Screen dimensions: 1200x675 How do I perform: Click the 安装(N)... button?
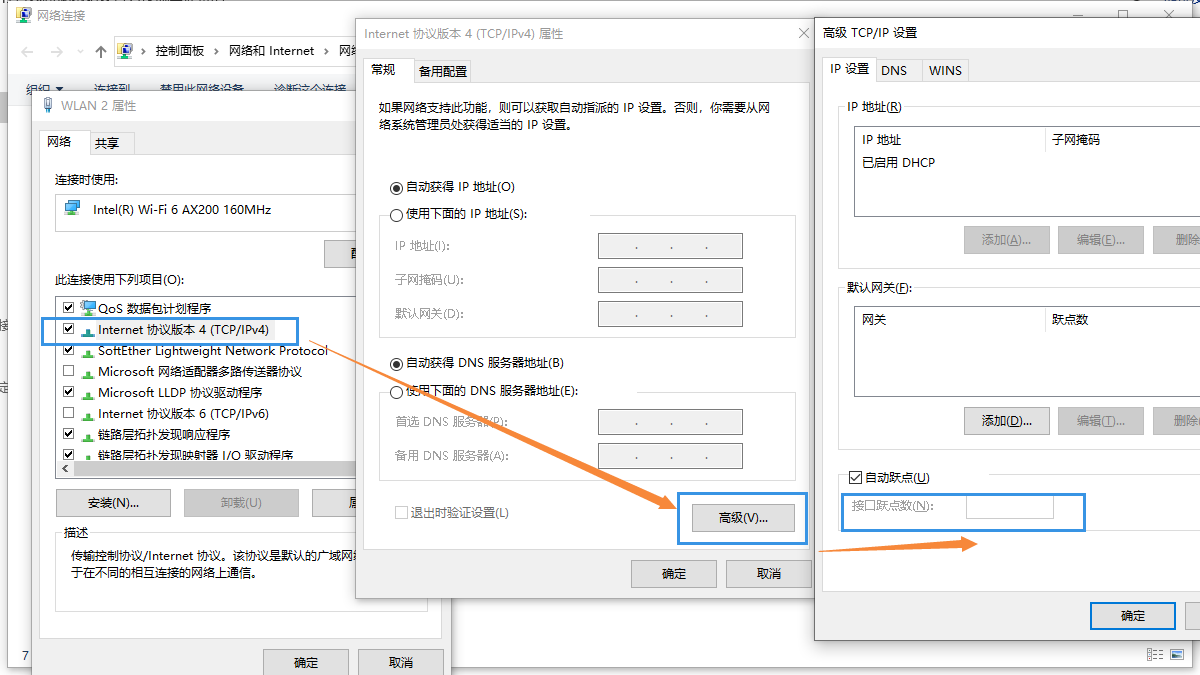113,503
